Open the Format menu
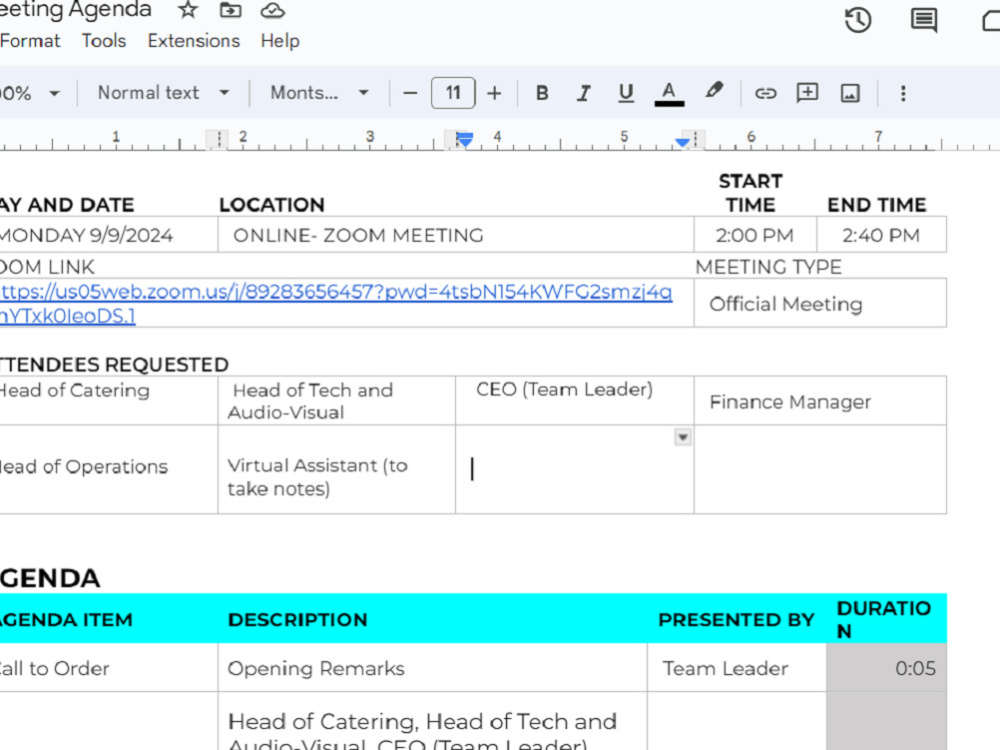The height and width of the screenshot is (750, 1000). coord(30,41)
